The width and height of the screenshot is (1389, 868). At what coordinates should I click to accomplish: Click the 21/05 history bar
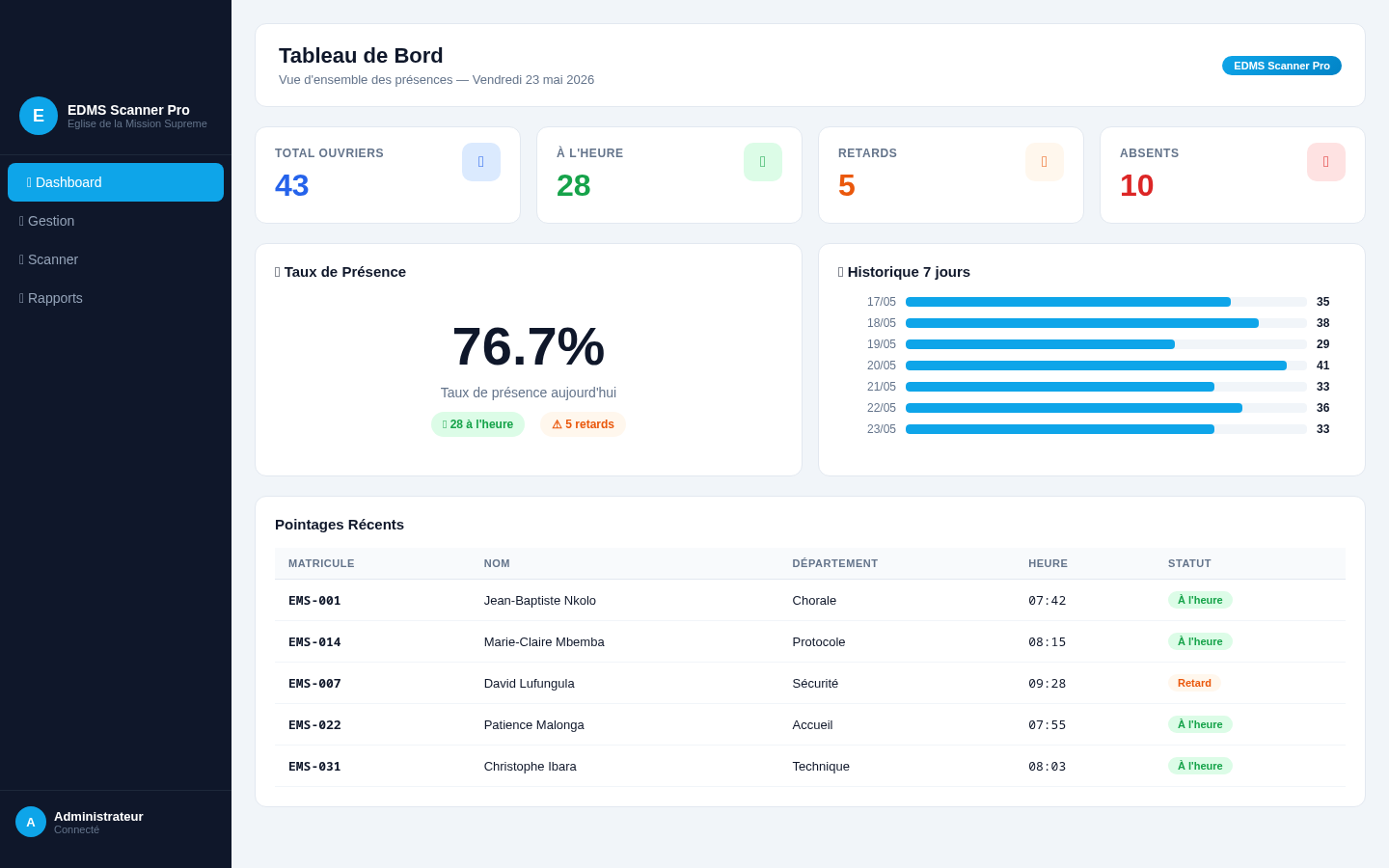click(1106, 387)
